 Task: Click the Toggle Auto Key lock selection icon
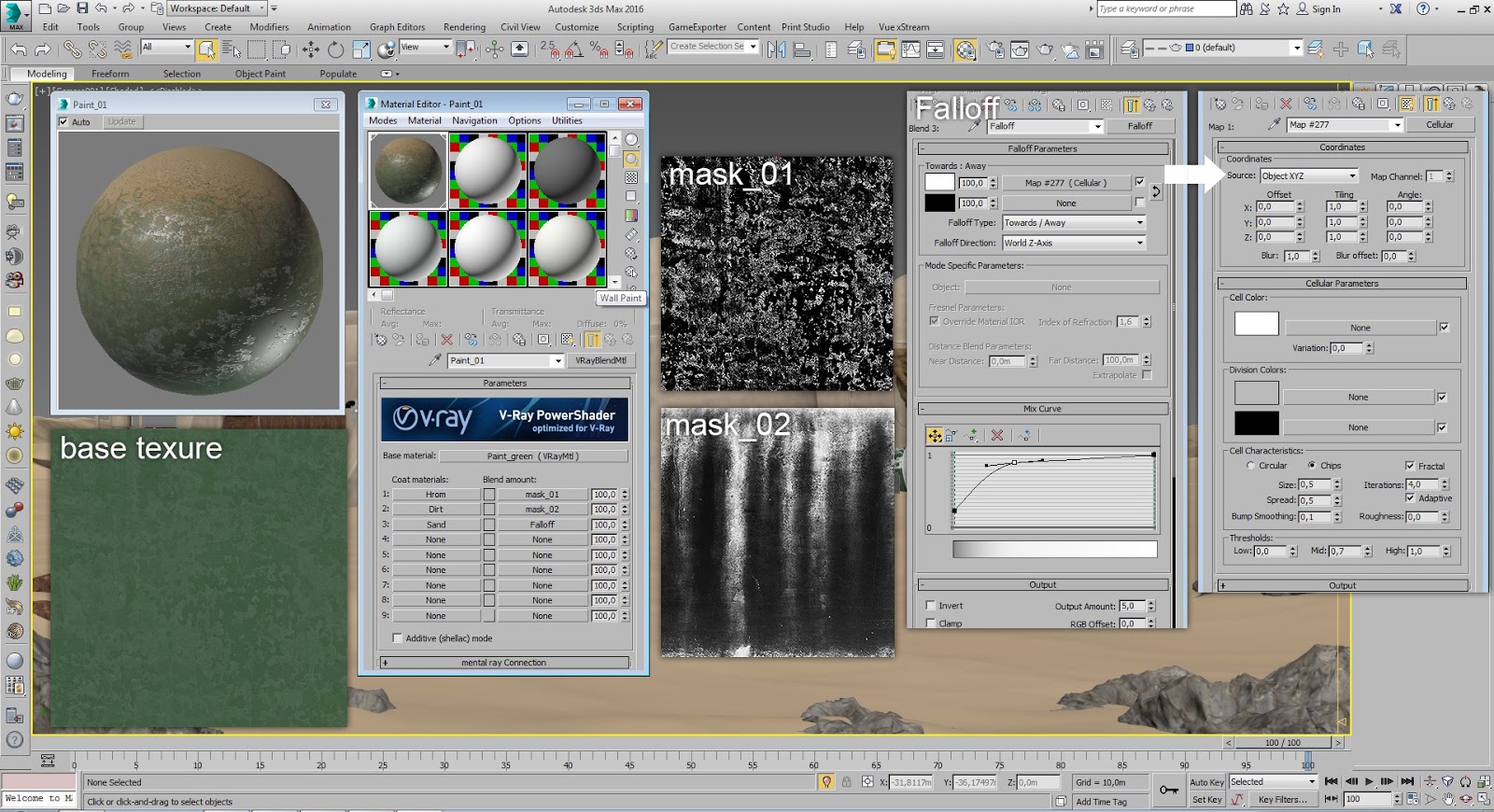point(846,782)
